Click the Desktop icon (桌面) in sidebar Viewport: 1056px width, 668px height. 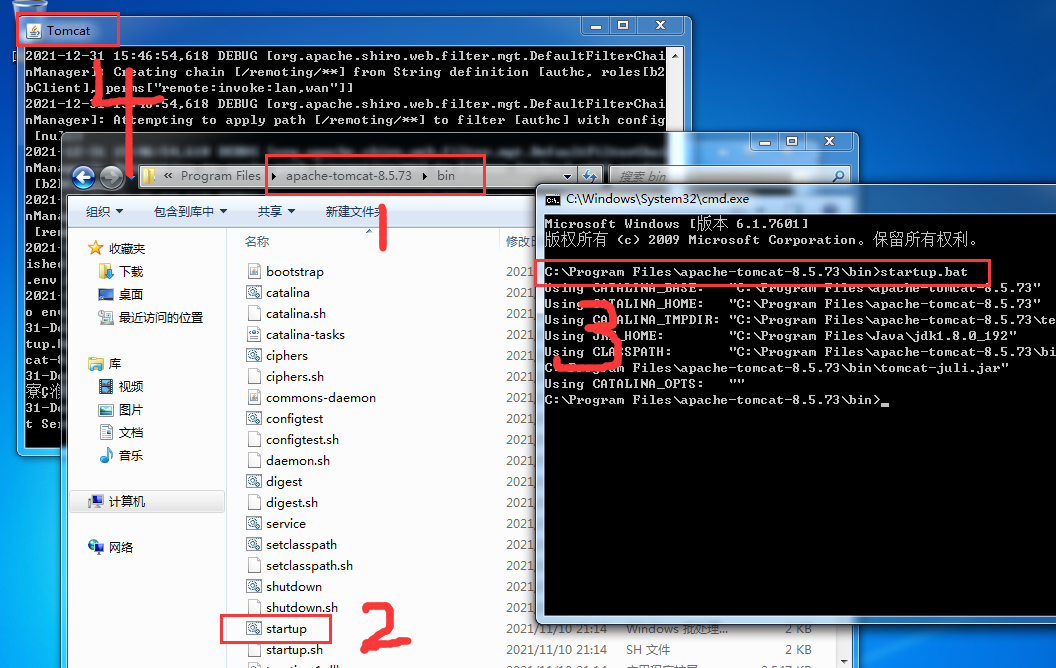pyautogui.click(x=106, y=294)
